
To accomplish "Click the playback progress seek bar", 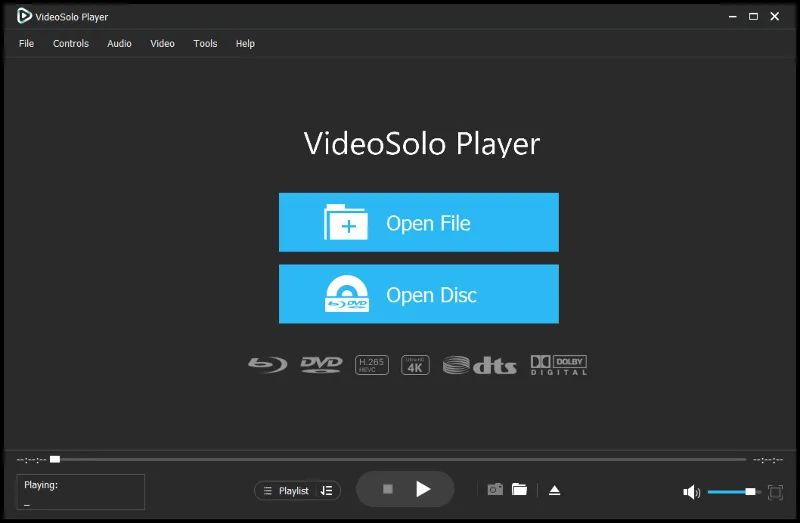I will click(x=398, y=460).
